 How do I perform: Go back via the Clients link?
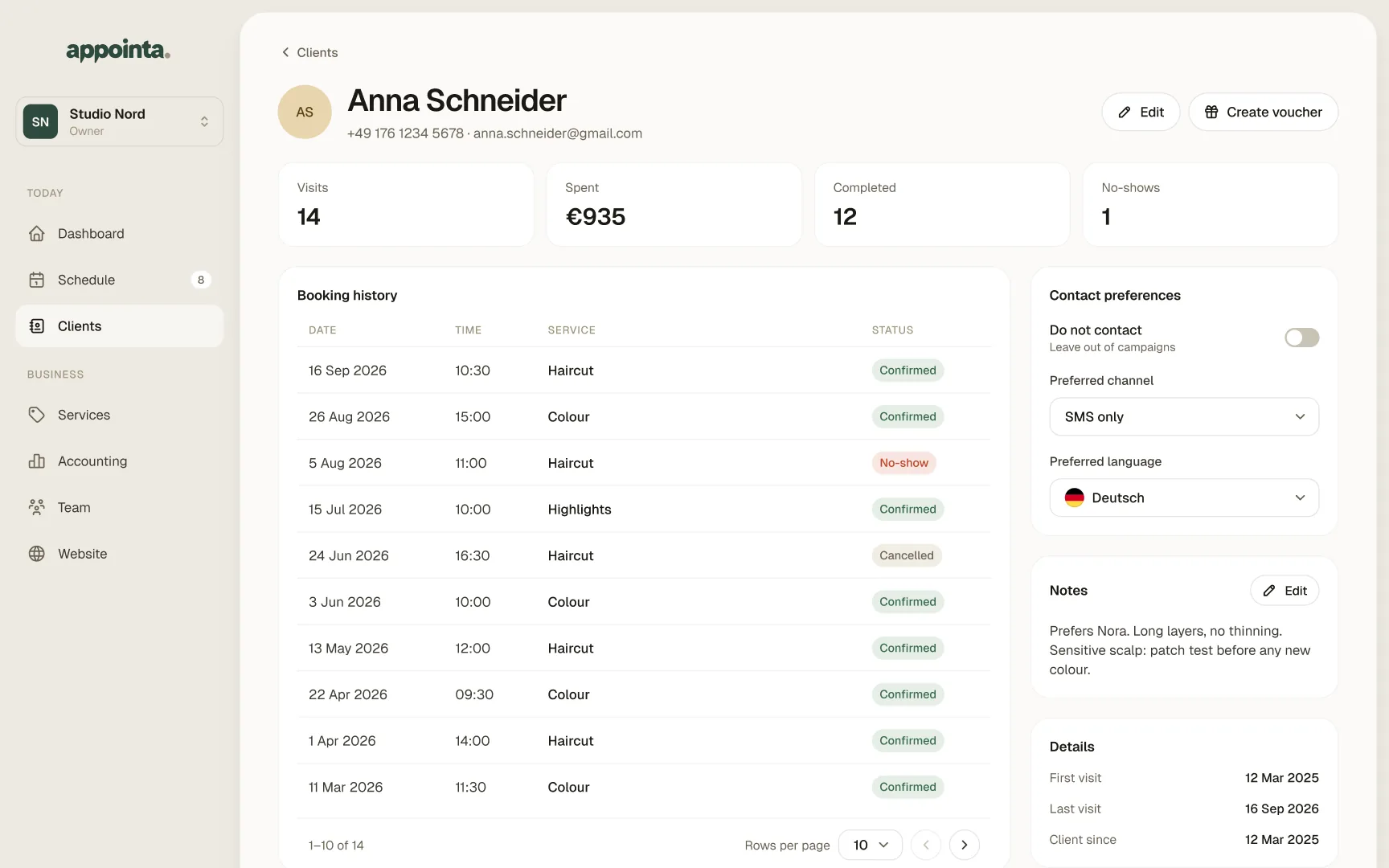click(x=309, y=52)
